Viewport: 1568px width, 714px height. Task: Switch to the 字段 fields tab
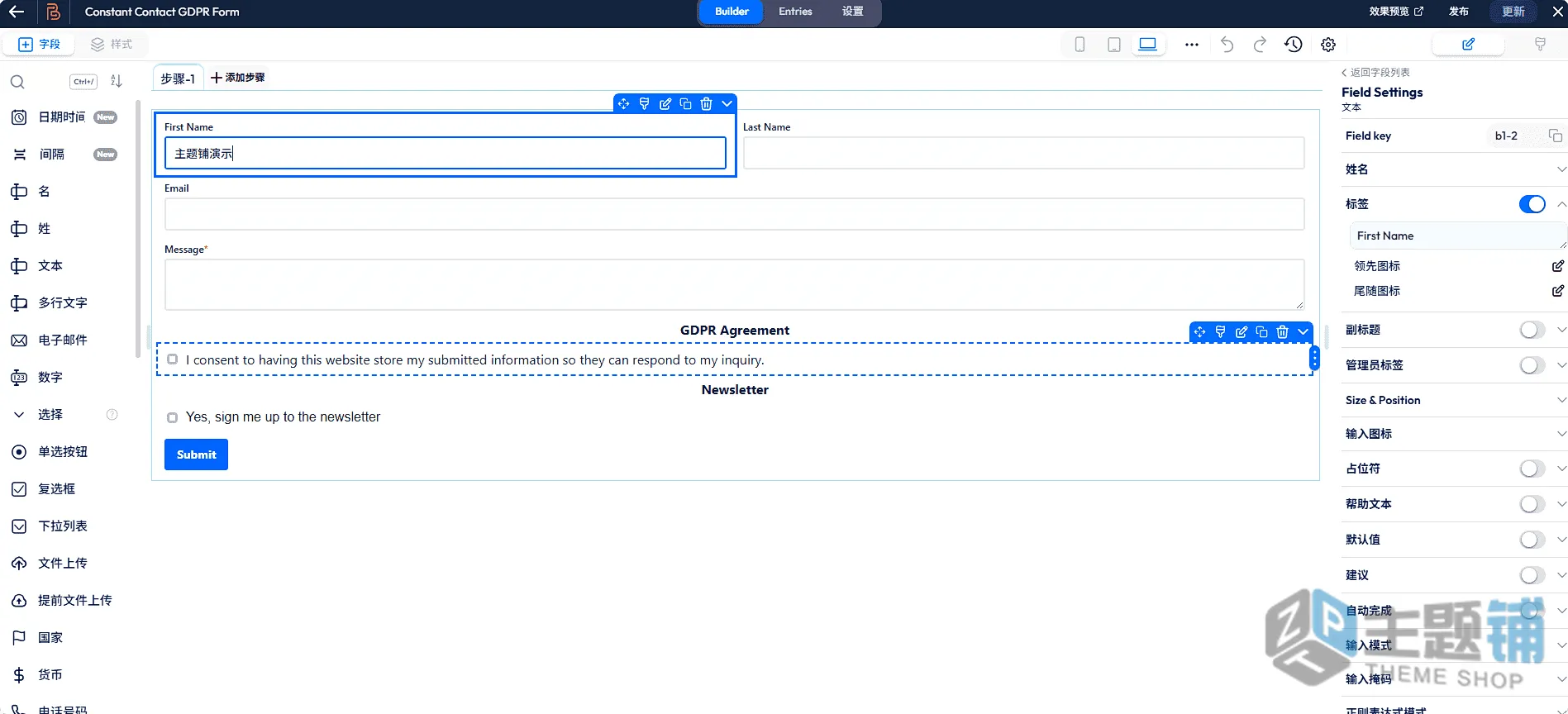[40, 45]
